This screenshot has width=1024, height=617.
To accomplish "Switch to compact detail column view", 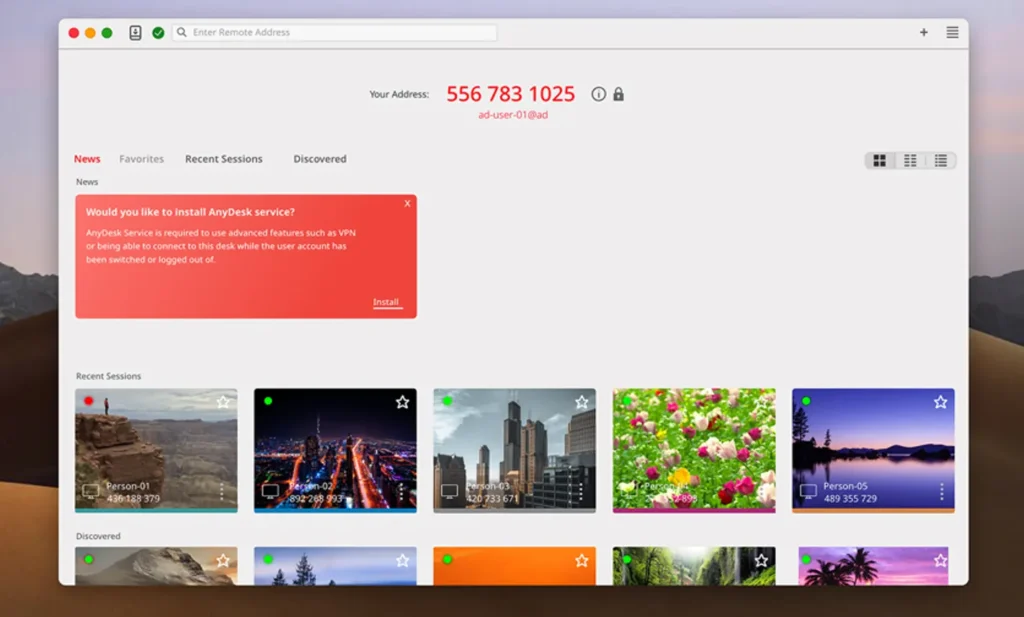I will click(910, 161).
